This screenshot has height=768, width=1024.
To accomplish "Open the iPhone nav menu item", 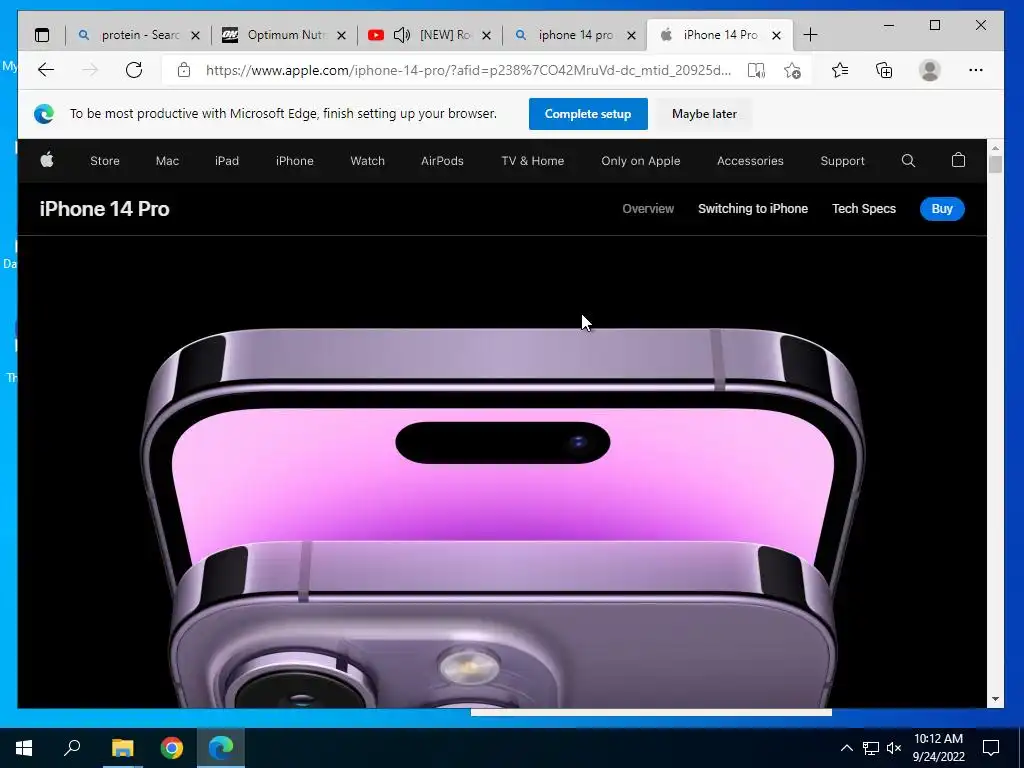I will 295,161.
